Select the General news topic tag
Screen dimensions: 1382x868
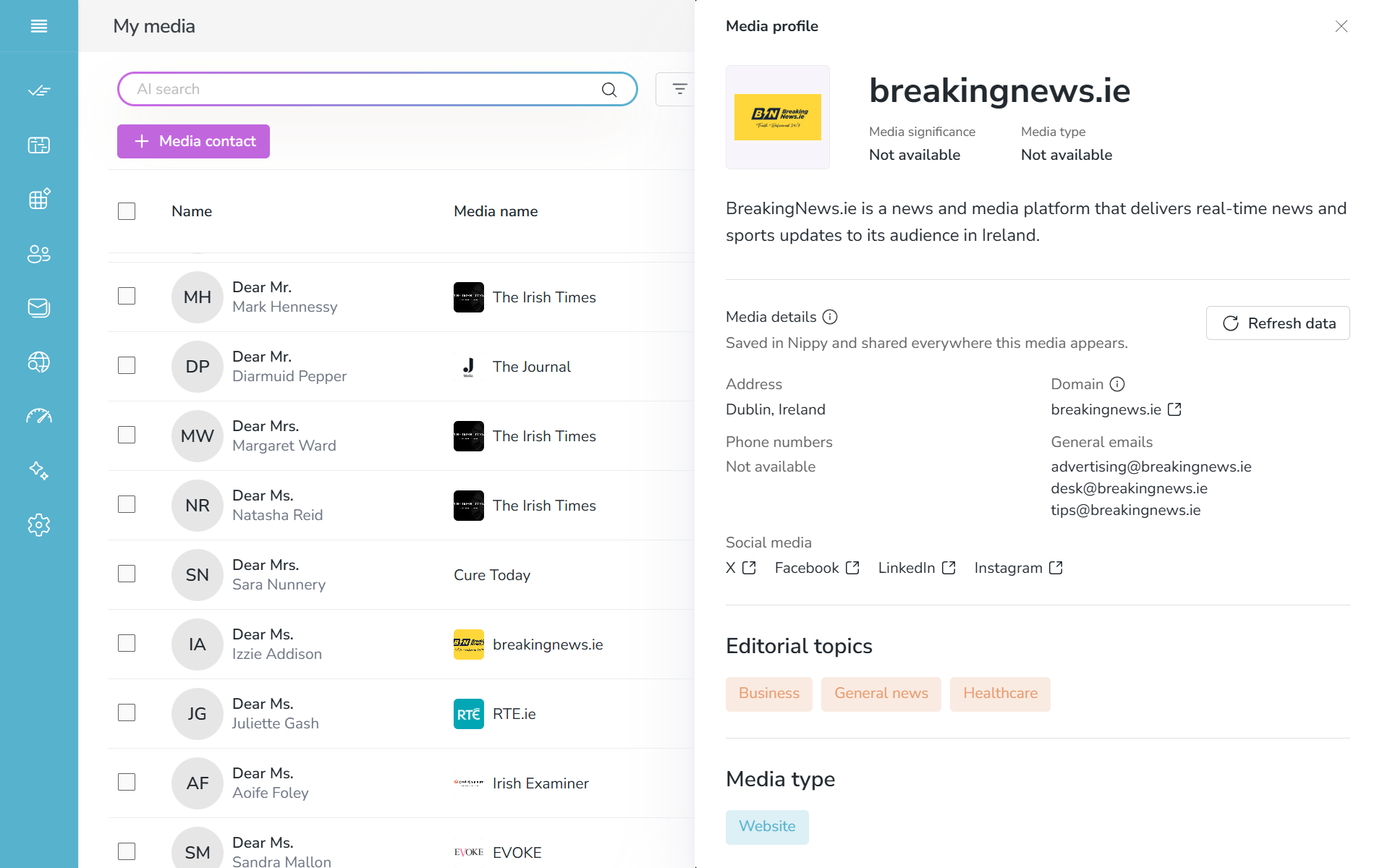(881, 694)
